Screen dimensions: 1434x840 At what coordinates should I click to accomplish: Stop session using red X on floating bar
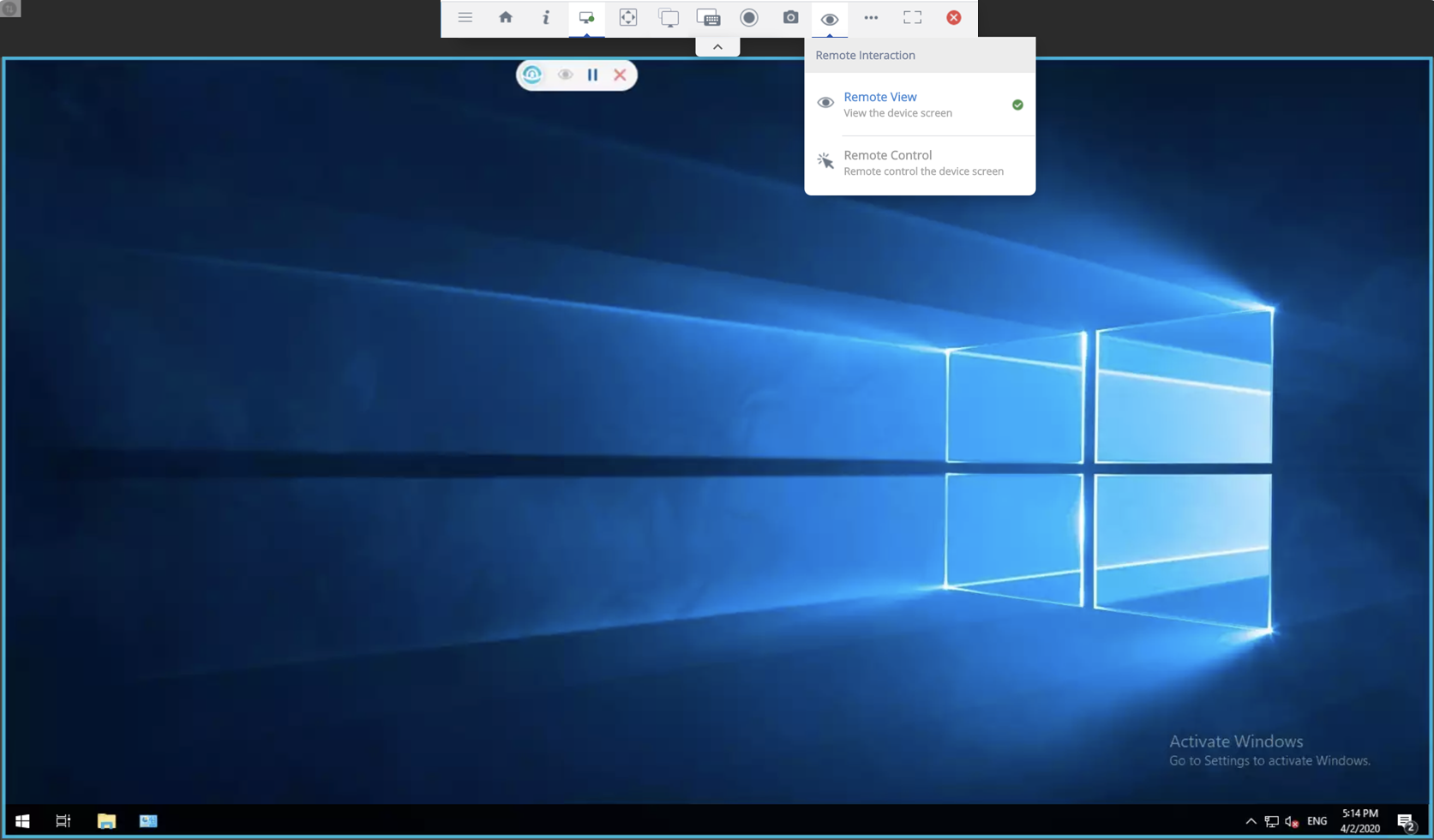[x=620, y=75]
